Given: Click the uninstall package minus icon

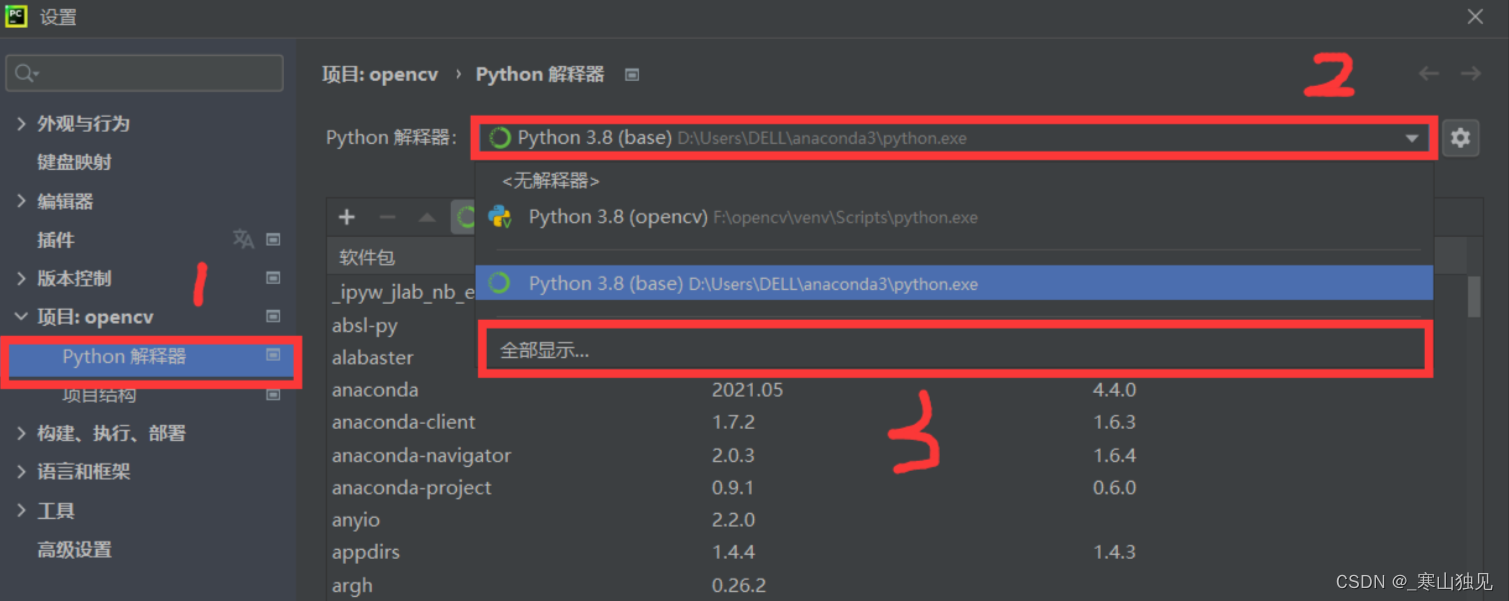Looking at the screenshot, I should [x=388, y=216].
